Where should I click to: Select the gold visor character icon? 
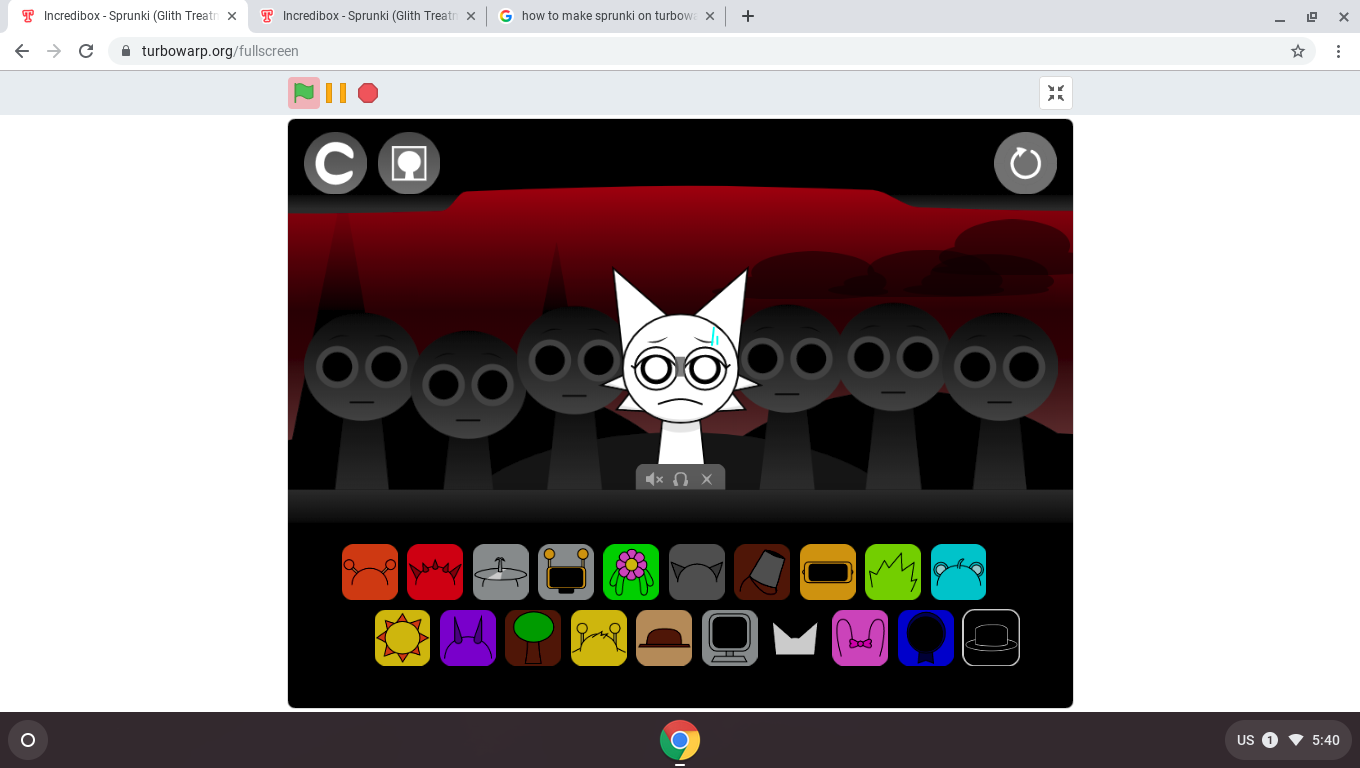point(828,572)
